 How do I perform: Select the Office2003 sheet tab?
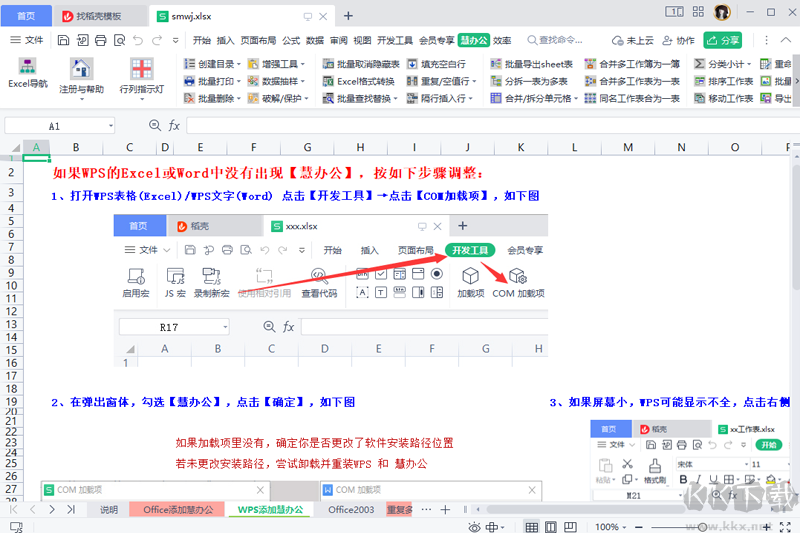tap(351, 509)
